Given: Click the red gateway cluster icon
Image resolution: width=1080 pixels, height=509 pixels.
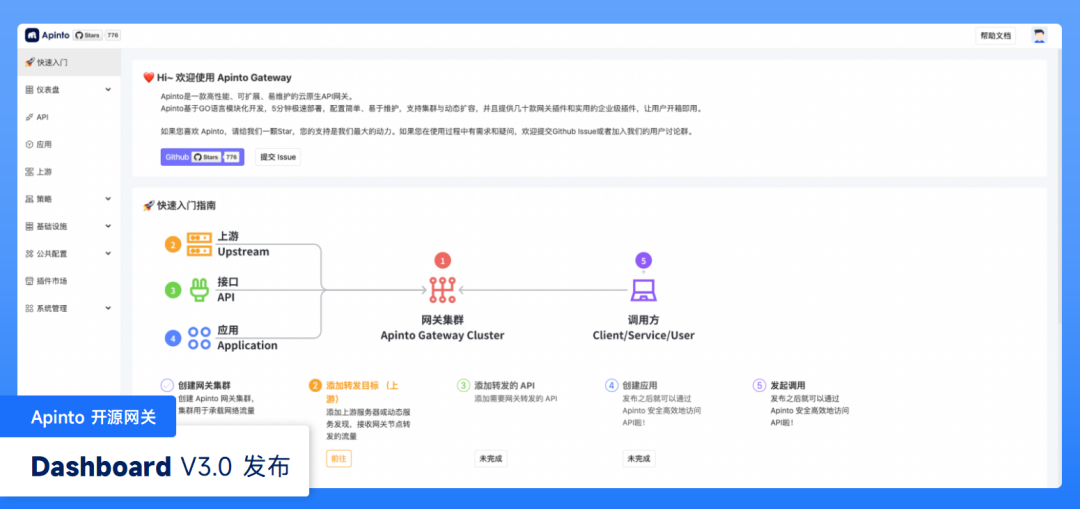Looking at the screenshot, I should tap(442, 290).
